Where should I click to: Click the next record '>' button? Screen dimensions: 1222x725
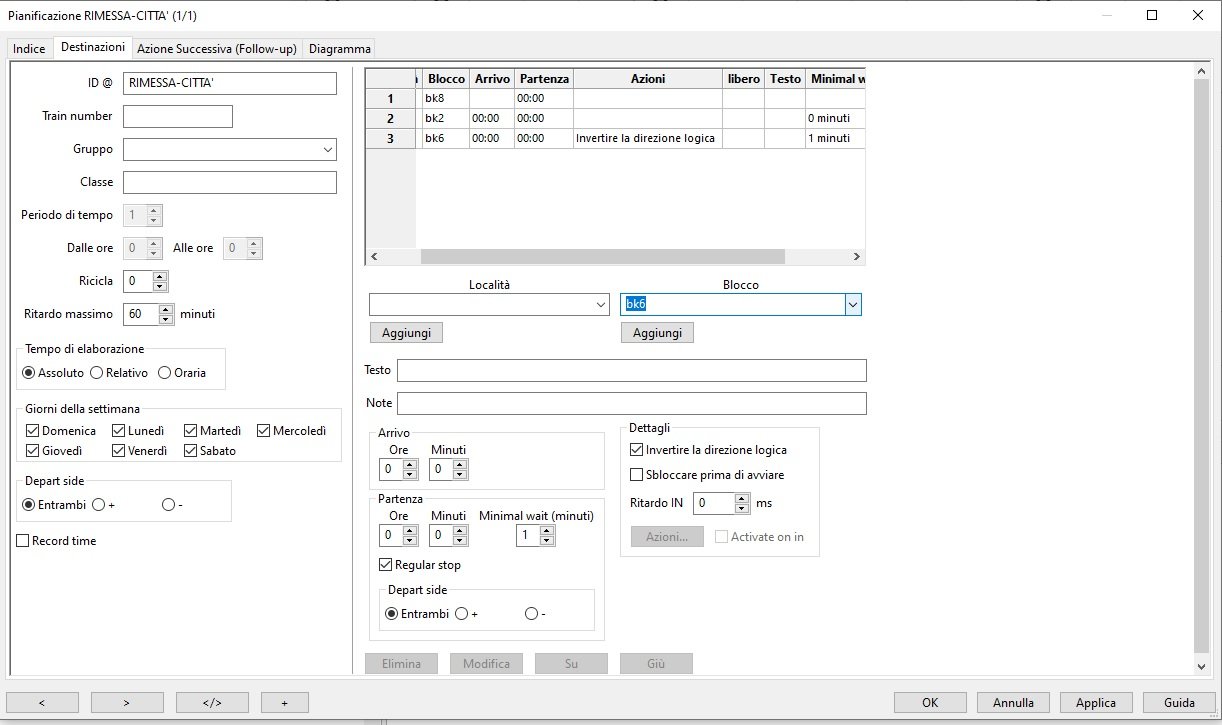(x=127, y=702)
